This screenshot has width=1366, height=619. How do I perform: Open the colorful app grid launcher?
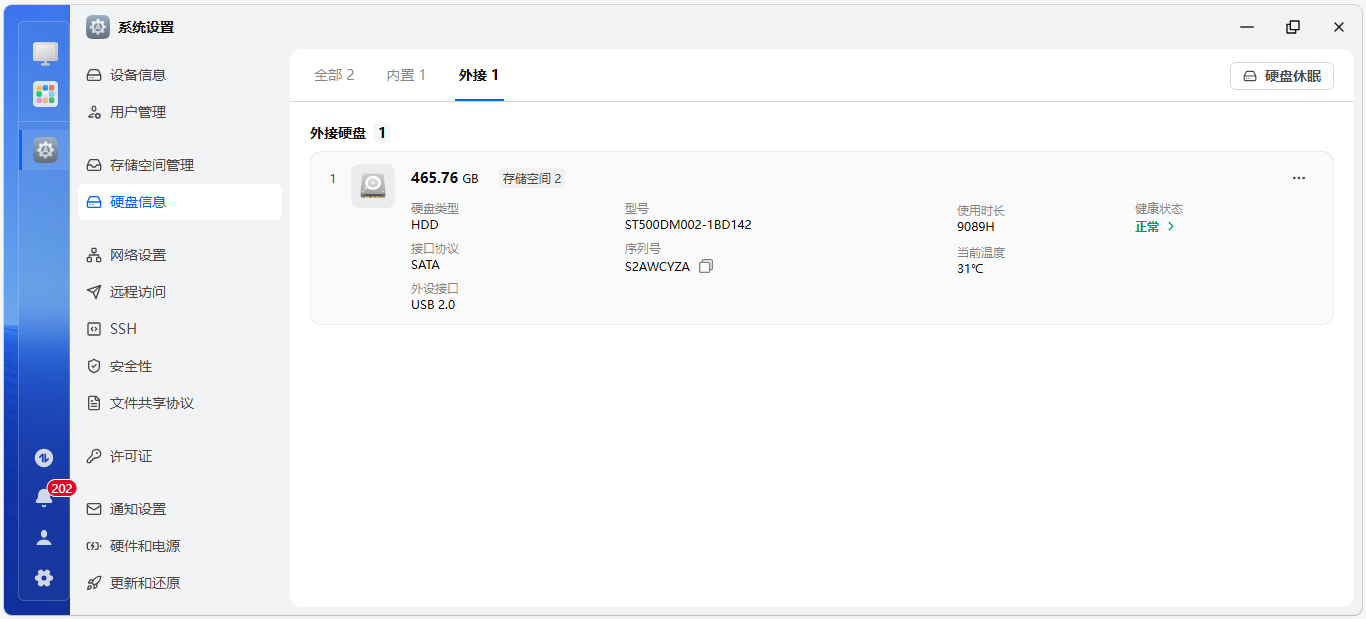coord(45,94)
